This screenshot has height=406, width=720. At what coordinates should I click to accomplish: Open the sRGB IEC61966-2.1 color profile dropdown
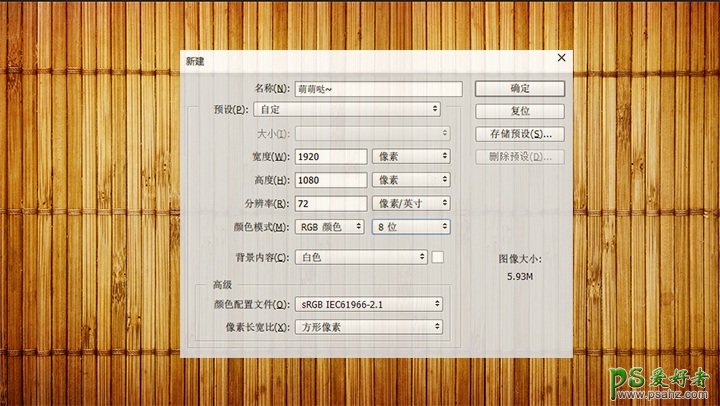pos(370,304)
